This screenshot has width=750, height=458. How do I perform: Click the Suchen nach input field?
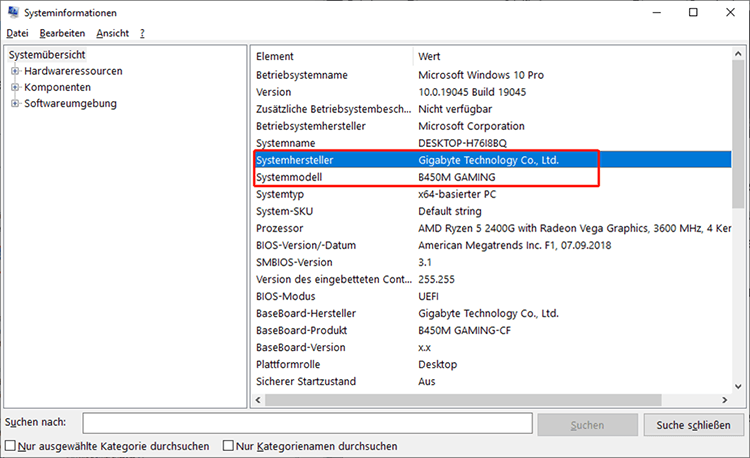(x=308, y=423)
